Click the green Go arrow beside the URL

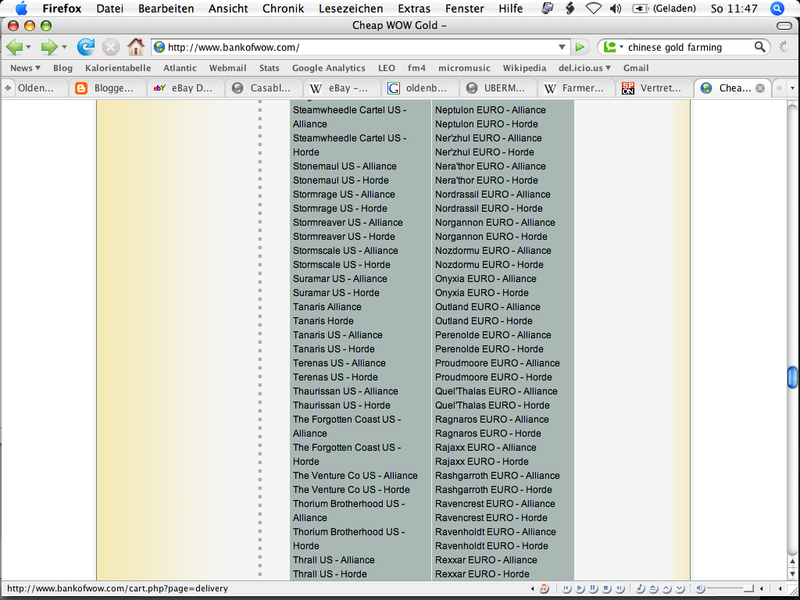pos(580,47)
